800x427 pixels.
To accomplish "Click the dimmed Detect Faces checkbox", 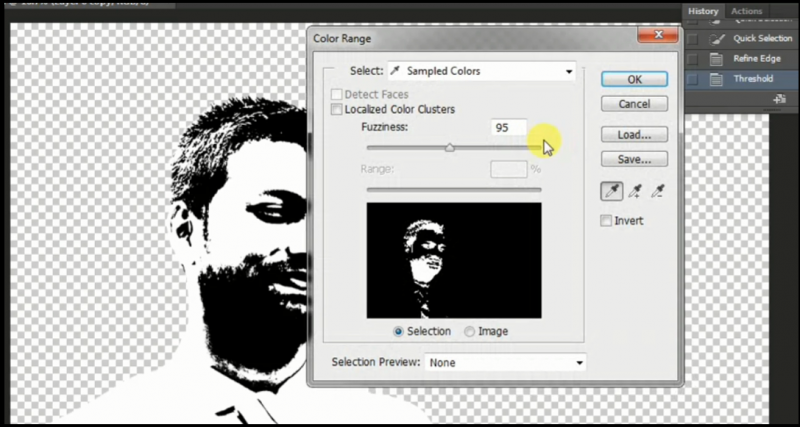I will 336,94.
